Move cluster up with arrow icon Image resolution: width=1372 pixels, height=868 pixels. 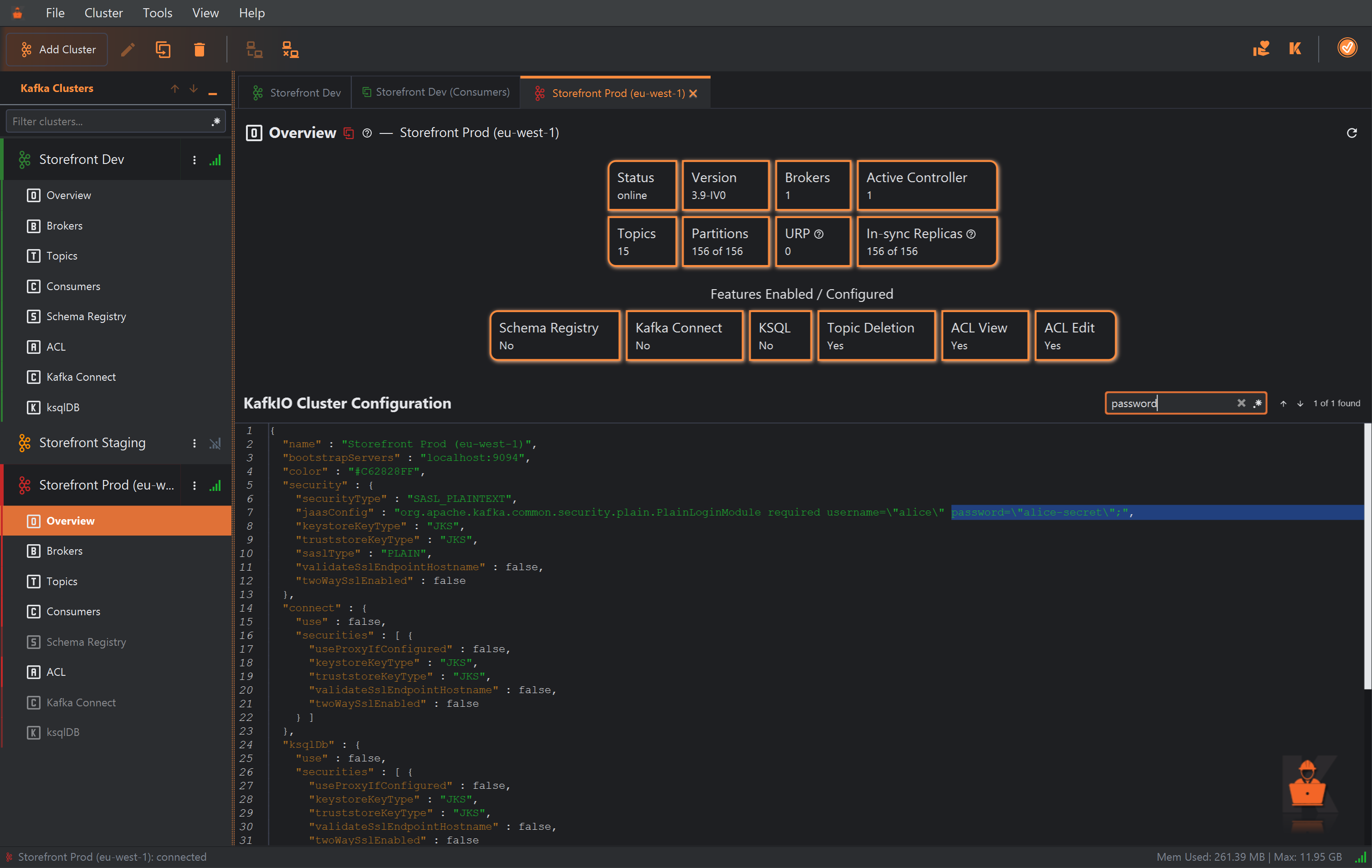coord(175,88)
